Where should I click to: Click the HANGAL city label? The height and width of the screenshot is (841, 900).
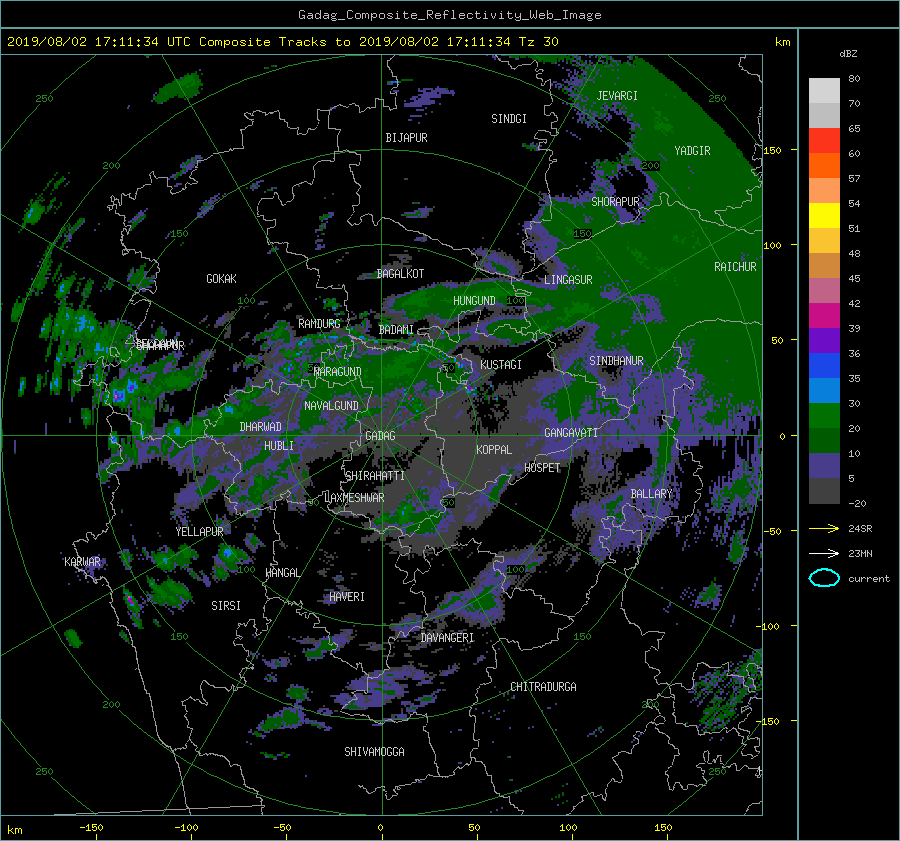pyautogui.click(x=282, y=573)
